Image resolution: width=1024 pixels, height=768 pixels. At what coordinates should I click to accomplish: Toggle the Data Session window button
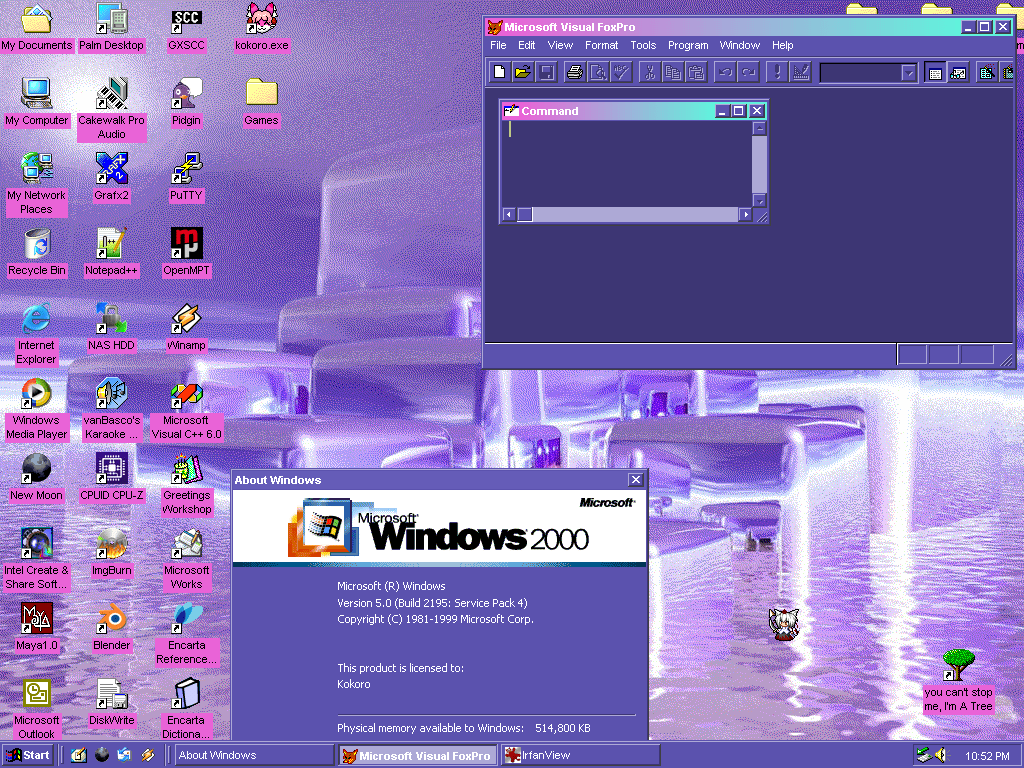pyautogui.click(x=958, y=72)
